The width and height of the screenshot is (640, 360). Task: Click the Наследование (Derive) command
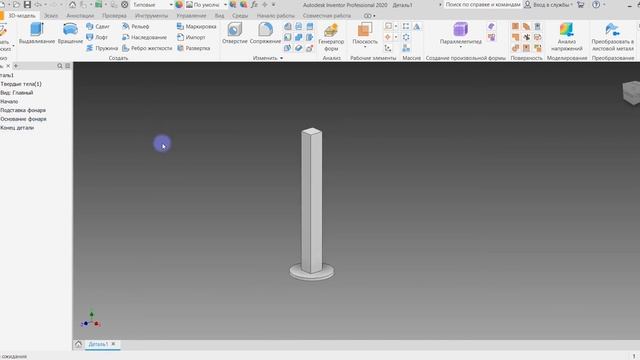click(144, 37)
